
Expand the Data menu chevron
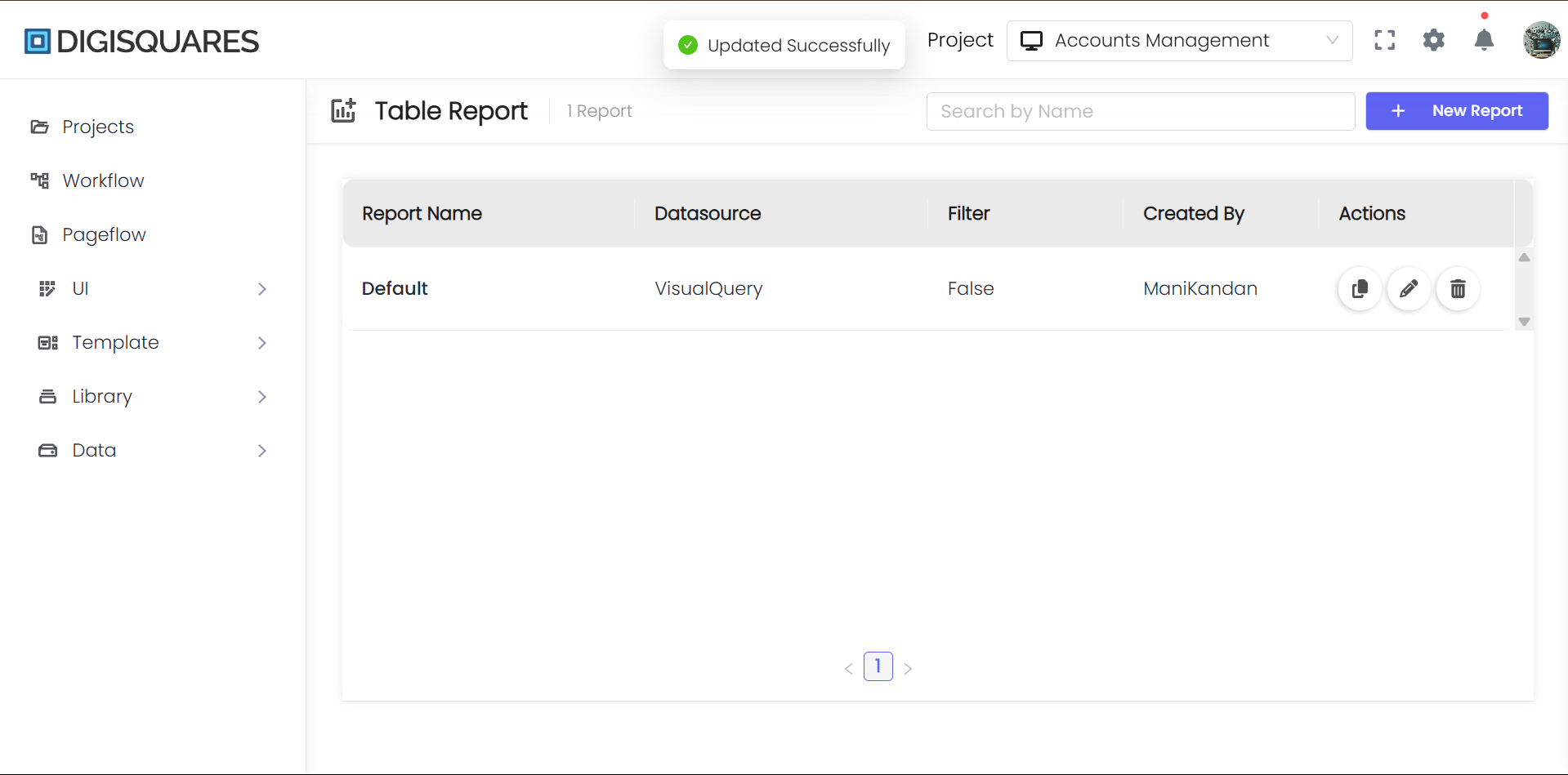click(x=262, y=450)
